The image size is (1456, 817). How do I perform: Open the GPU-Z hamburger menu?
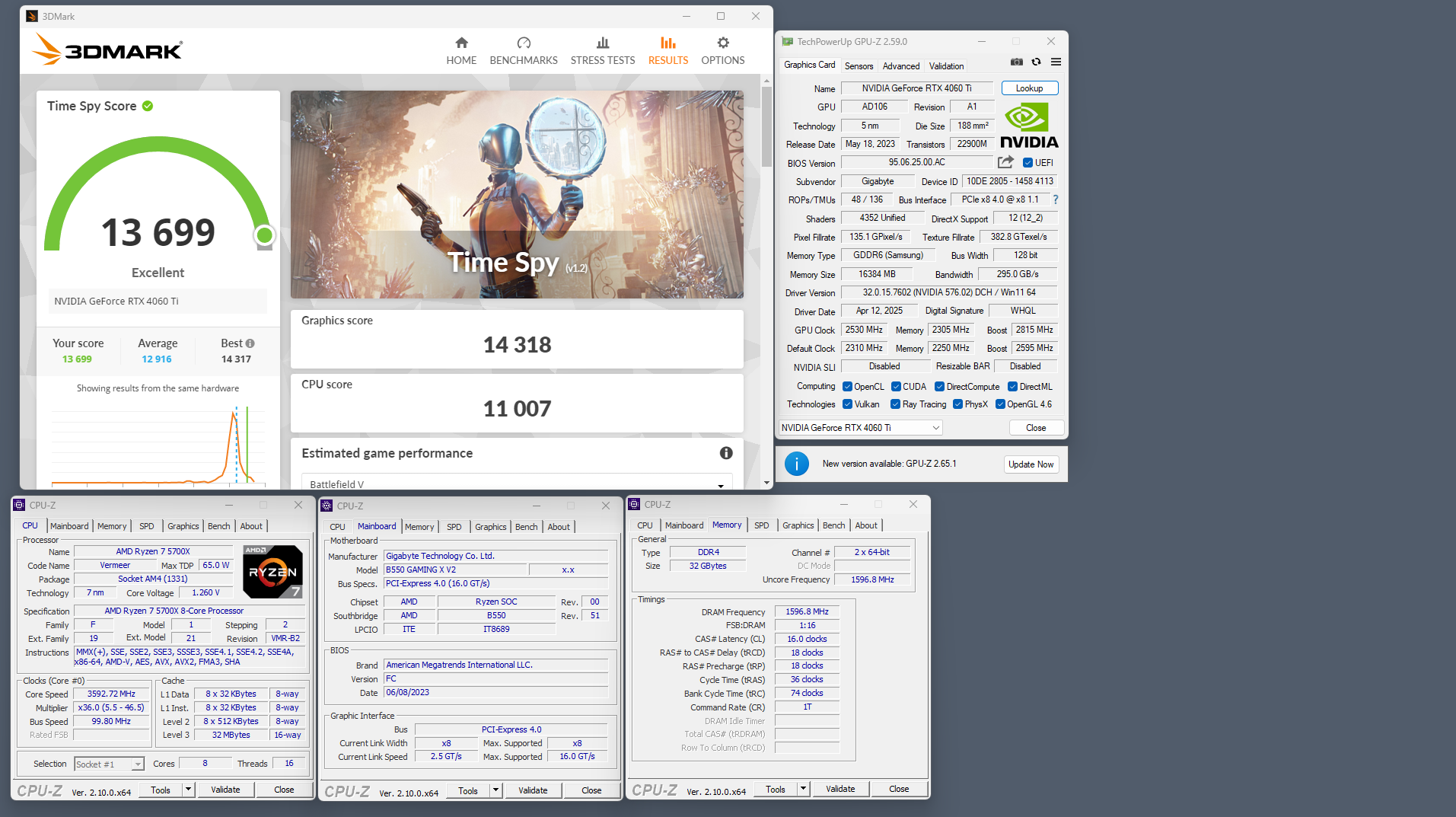tap(1056, 62)
